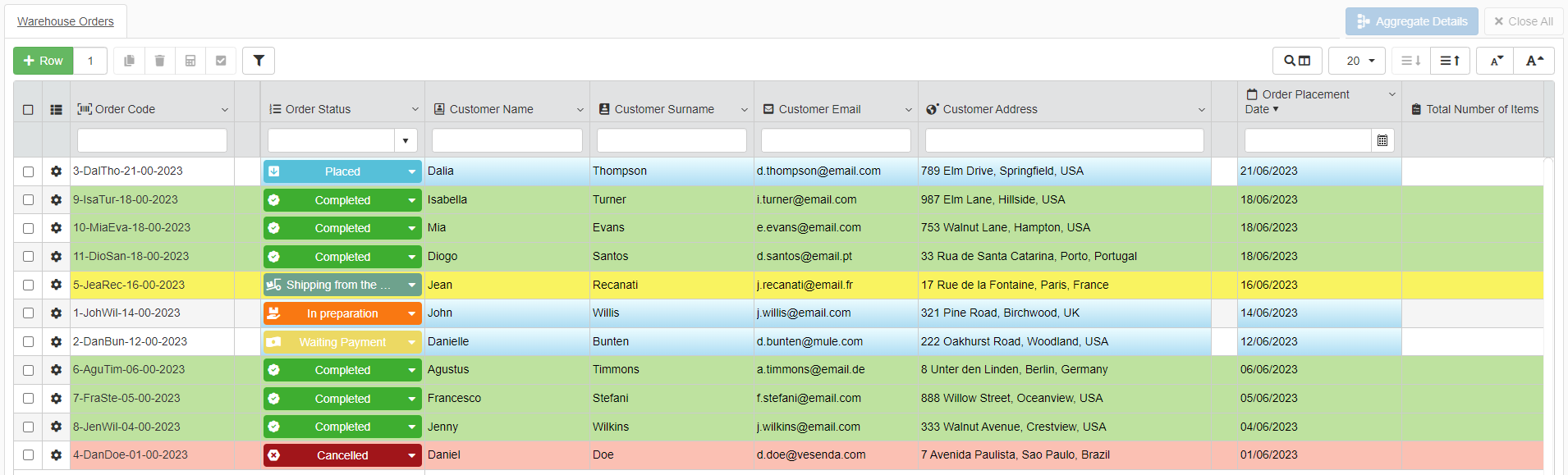Increase the table font size
The width and height of the screenshot is (1568, 475).
(1534, 61)
